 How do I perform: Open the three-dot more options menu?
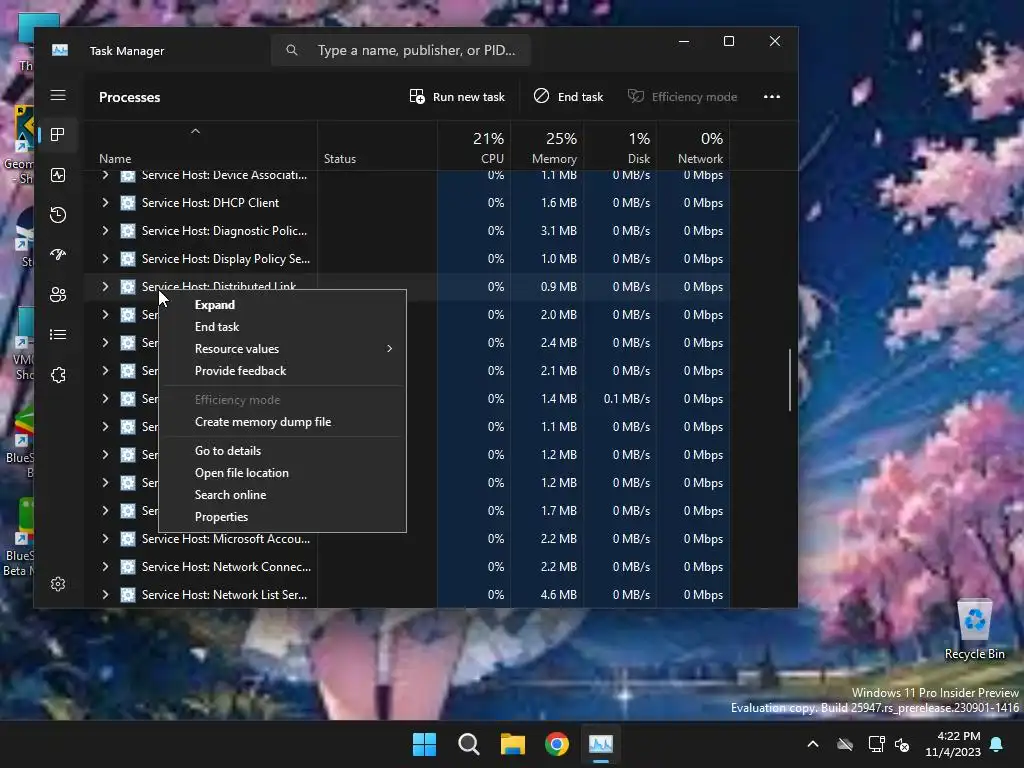[772, 97]
